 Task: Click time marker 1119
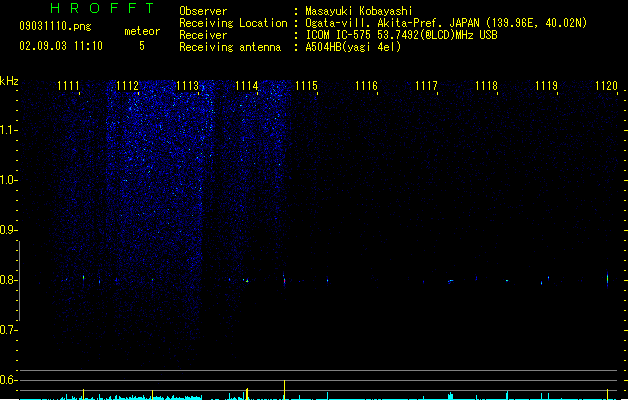546,86
